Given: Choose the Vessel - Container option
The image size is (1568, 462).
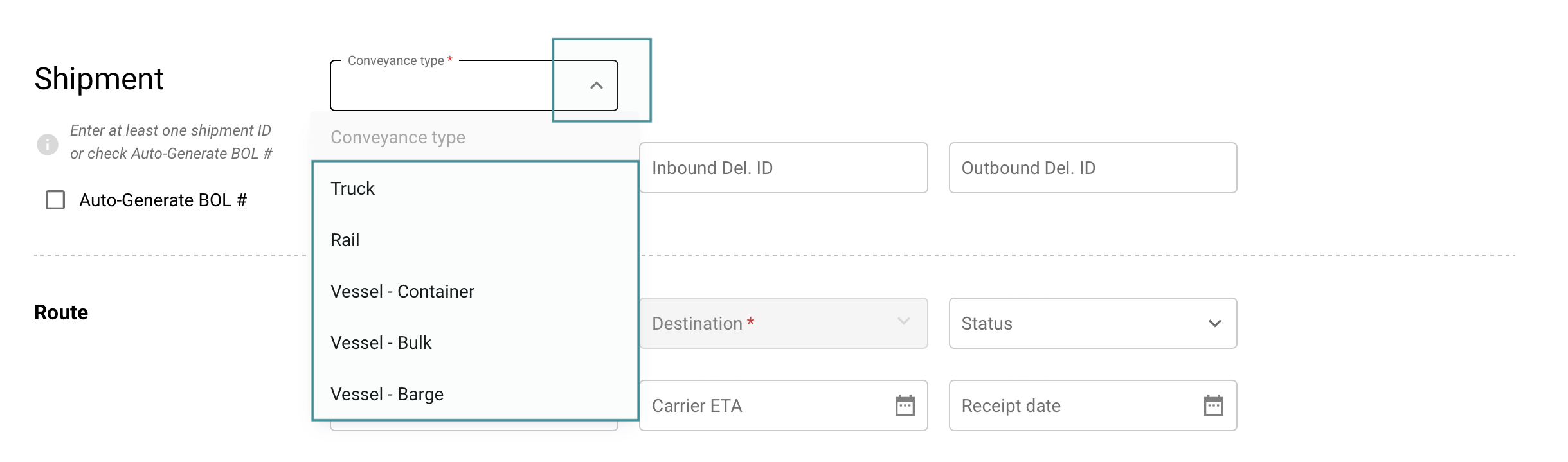Looking at the screenshot, I should pyautogui.click(x=402, y=291).
